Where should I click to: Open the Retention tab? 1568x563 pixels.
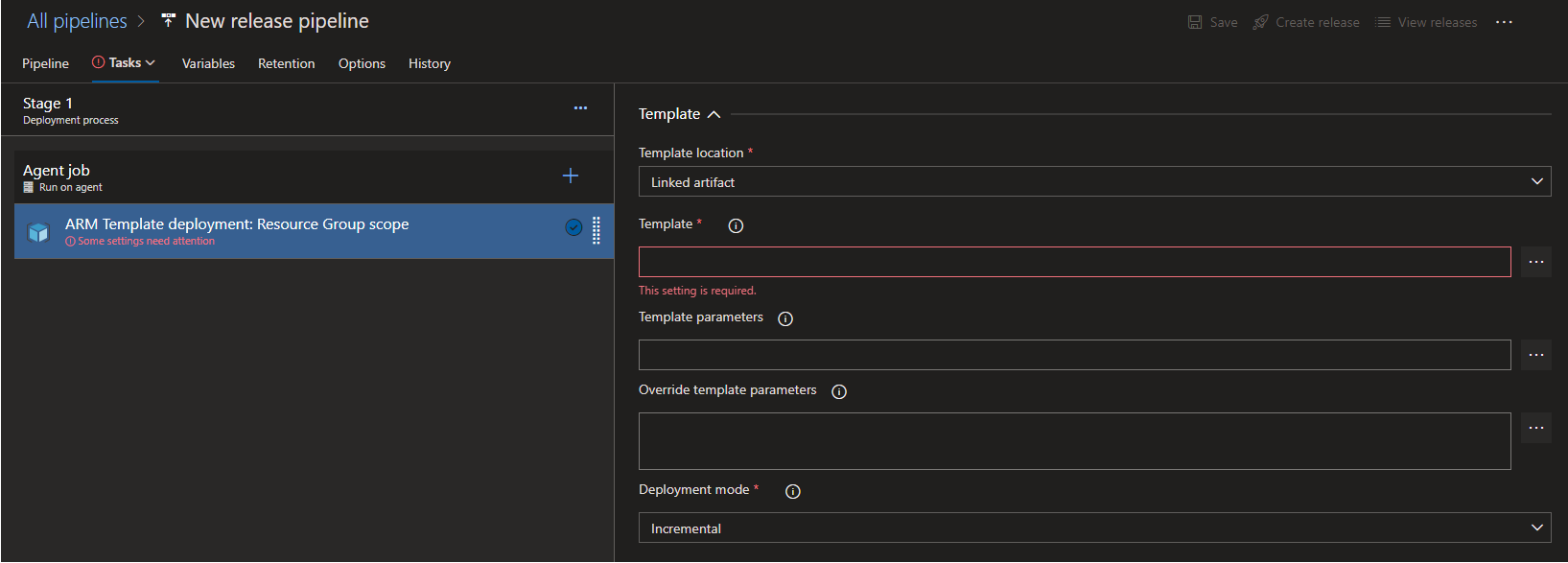(x=286, y=63)
